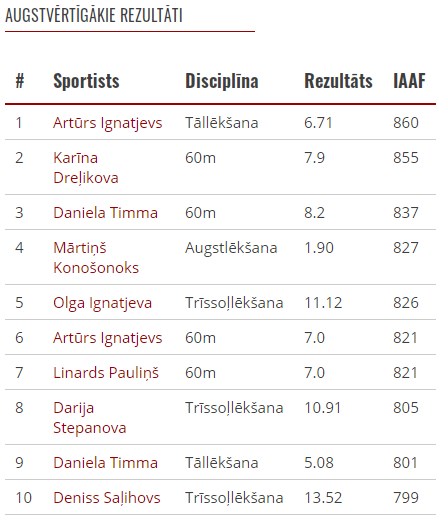Click the # rank column header
448x524 pixels.
click(x=20, y=81)
